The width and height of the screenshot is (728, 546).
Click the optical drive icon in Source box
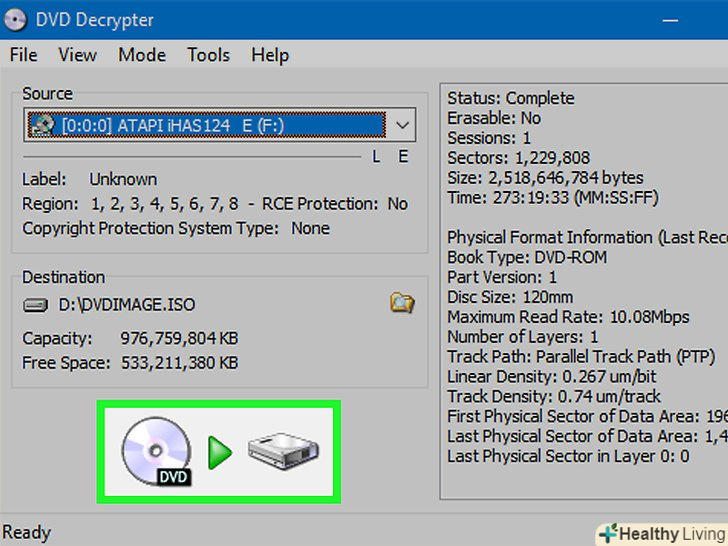click(x=42, y=125)
